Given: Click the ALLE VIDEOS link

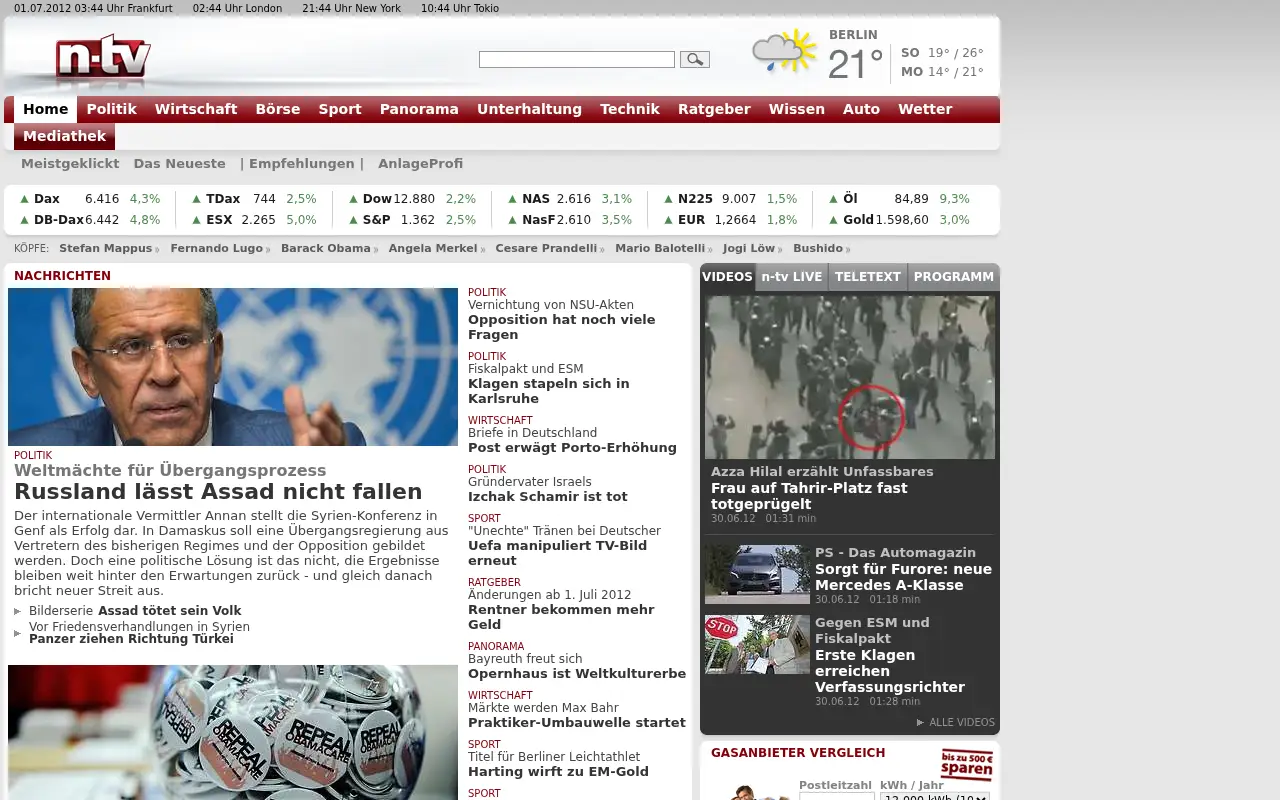Looking at the screenshot, I should [x=962, y=723].
